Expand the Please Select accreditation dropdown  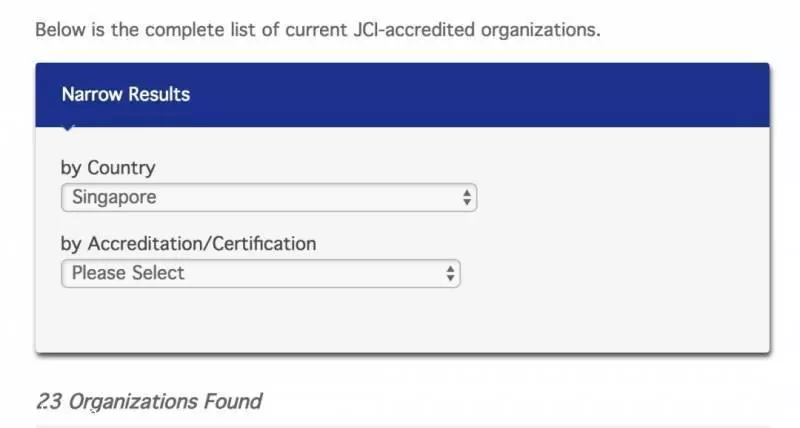(261, 273)
